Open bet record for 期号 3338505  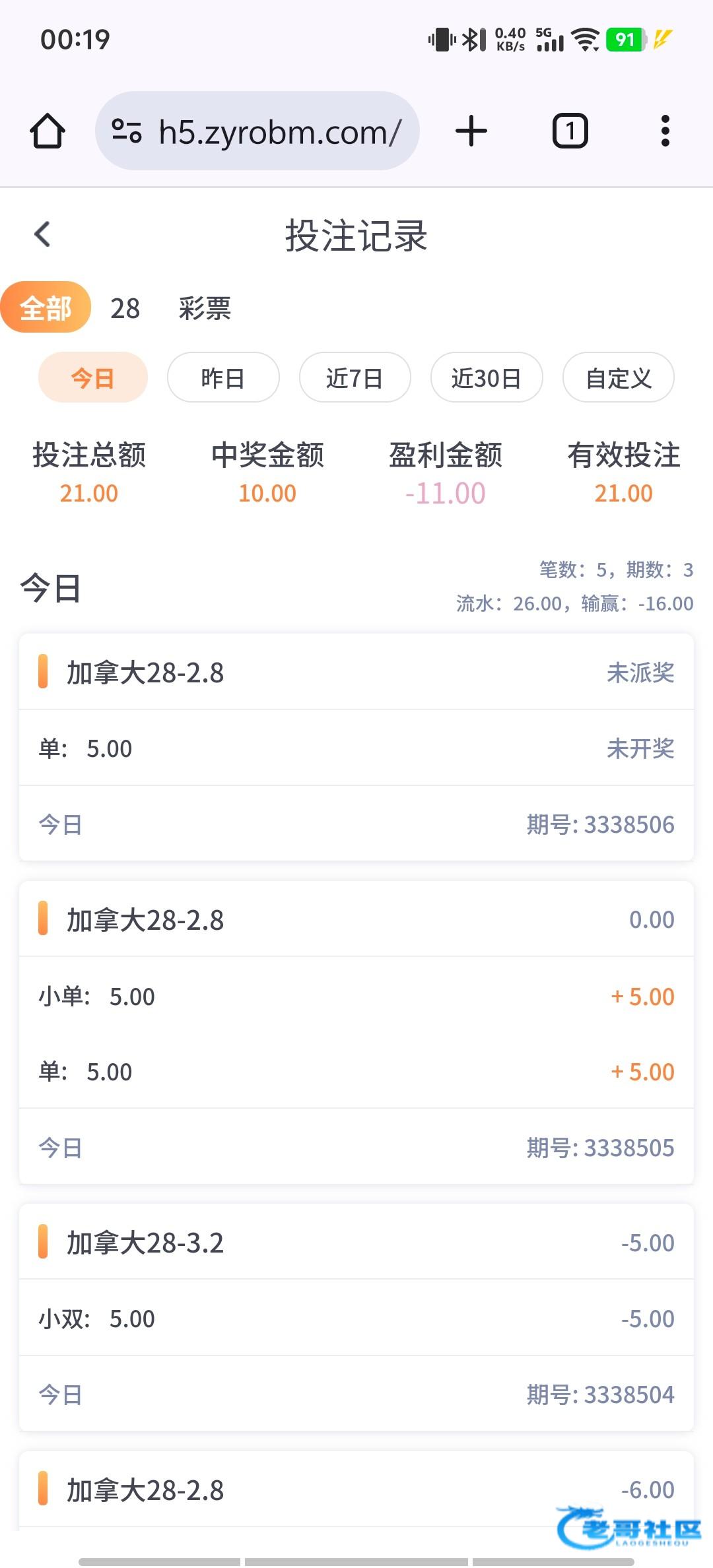[356, 1032]
